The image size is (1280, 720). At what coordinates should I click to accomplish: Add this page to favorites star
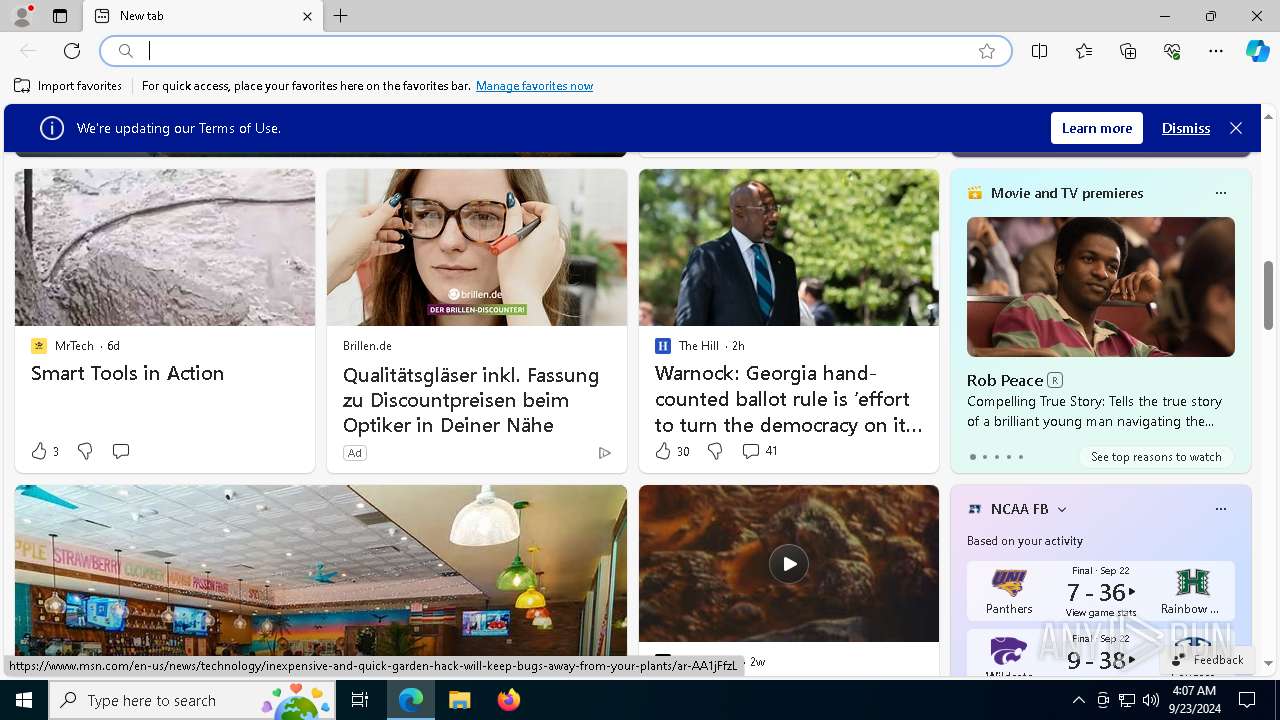click(x=987, y=51)
